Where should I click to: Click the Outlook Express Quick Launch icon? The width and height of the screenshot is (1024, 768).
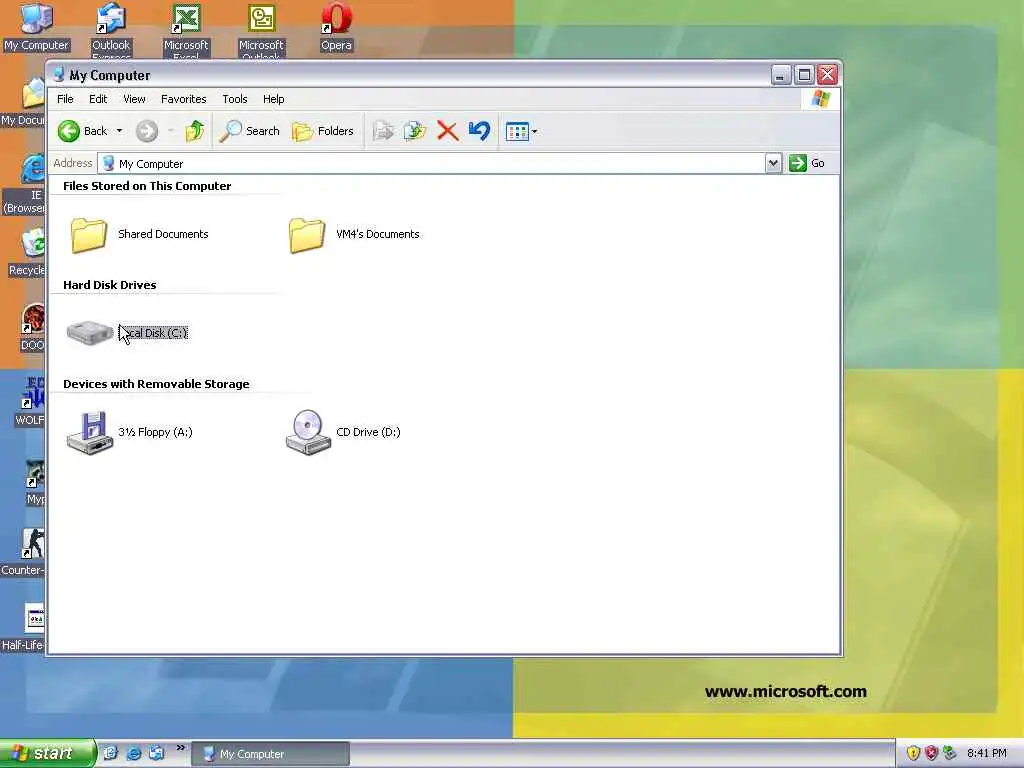tap(157, 754)
